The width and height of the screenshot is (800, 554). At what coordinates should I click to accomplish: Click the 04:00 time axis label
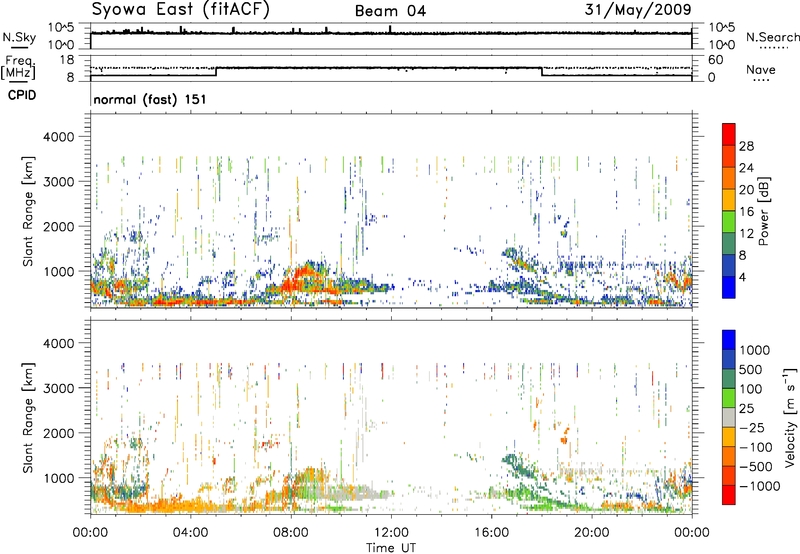click(x=190, y=532)
